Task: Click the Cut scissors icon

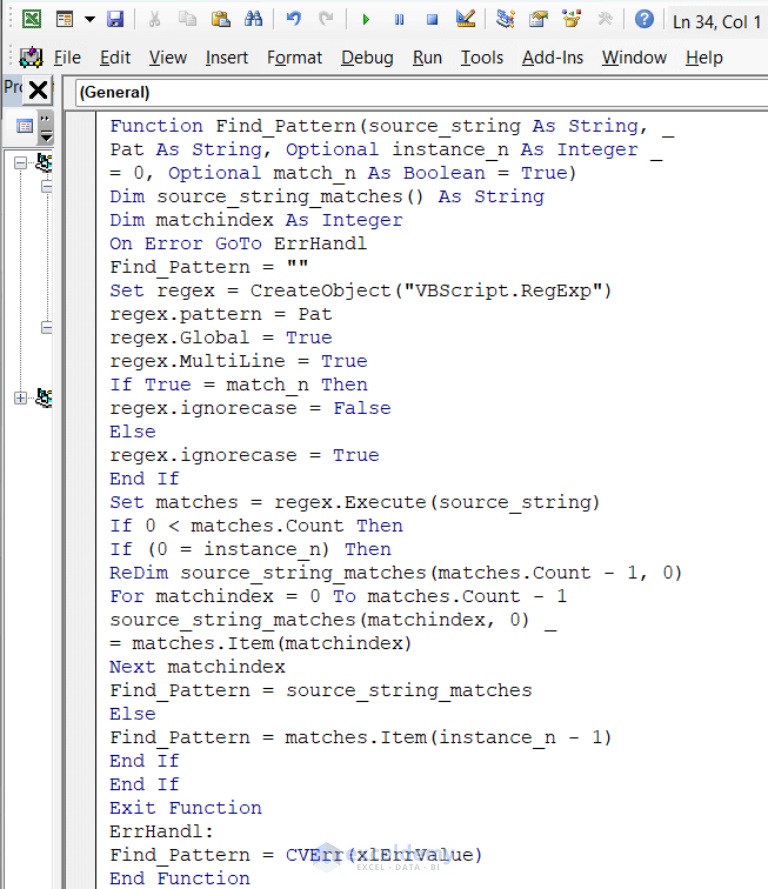Action: (154, 20)
